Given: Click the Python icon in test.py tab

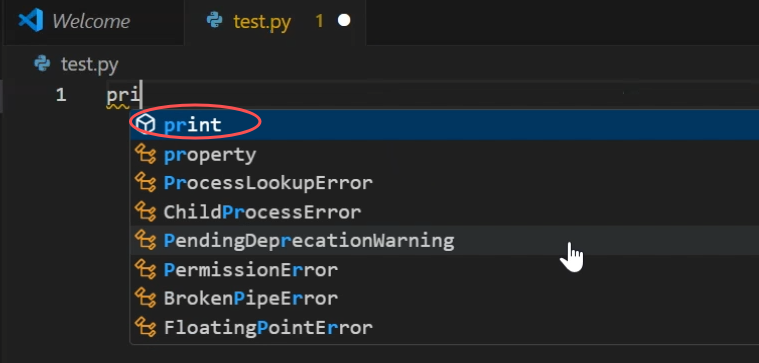Looking at the screenshot, I should pos(214,20).
